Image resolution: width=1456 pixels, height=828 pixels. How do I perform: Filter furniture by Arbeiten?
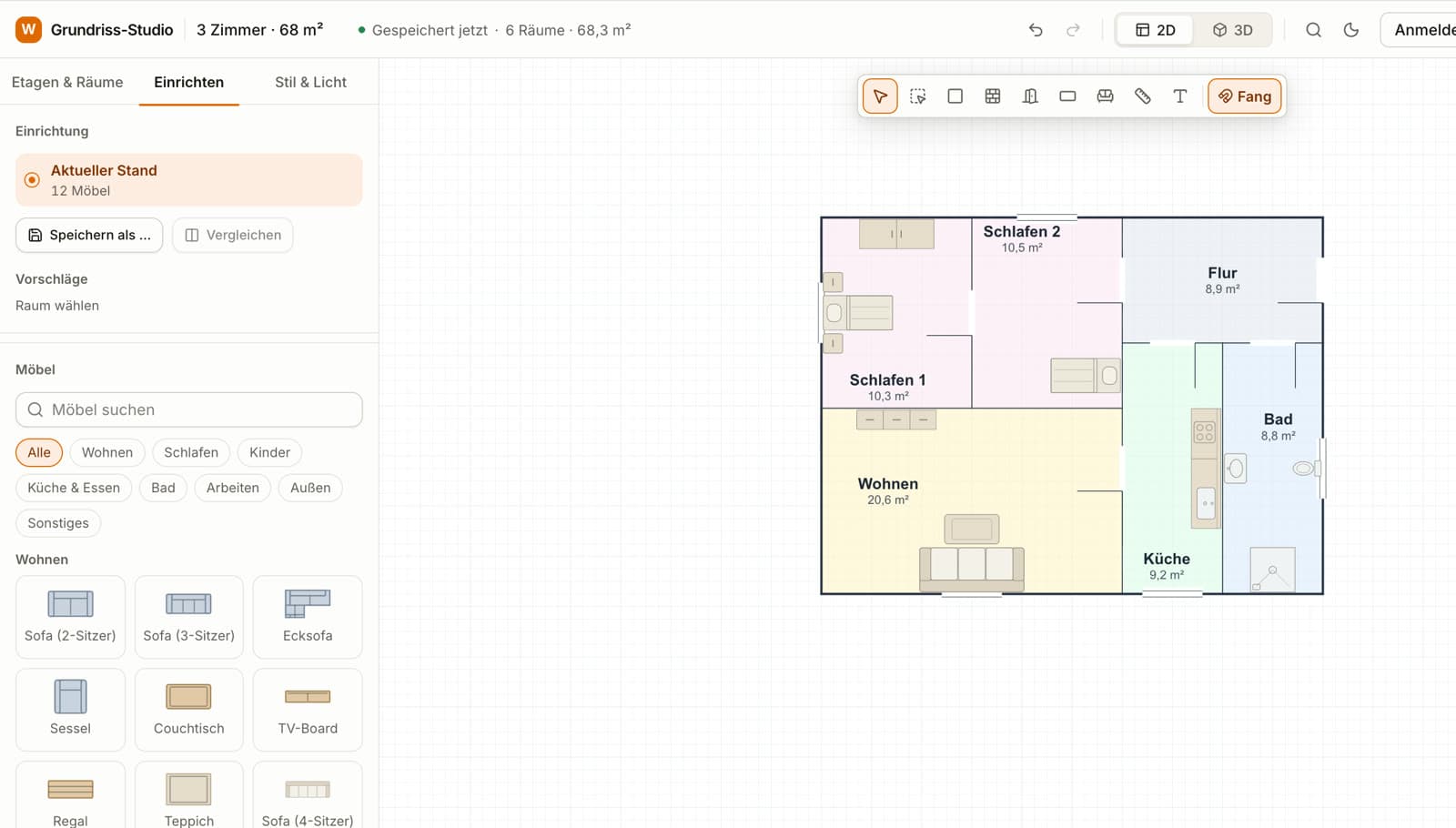pos(233,488)
